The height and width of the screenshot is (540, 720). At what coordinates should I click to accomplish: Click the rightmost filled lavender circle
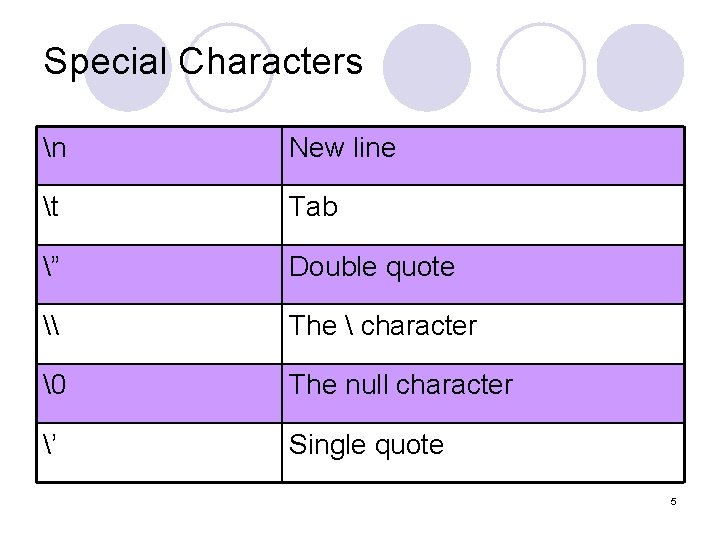point(641,68)
